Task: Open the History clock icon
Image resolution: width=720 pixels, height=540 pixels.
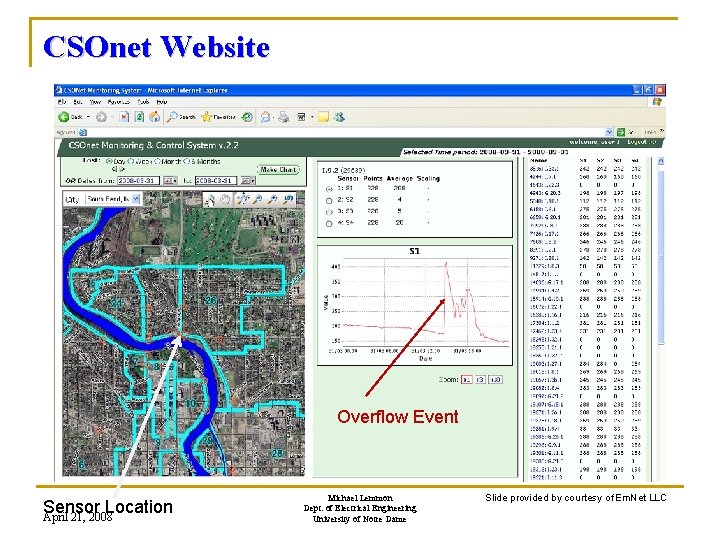Action: coord(247,117)
